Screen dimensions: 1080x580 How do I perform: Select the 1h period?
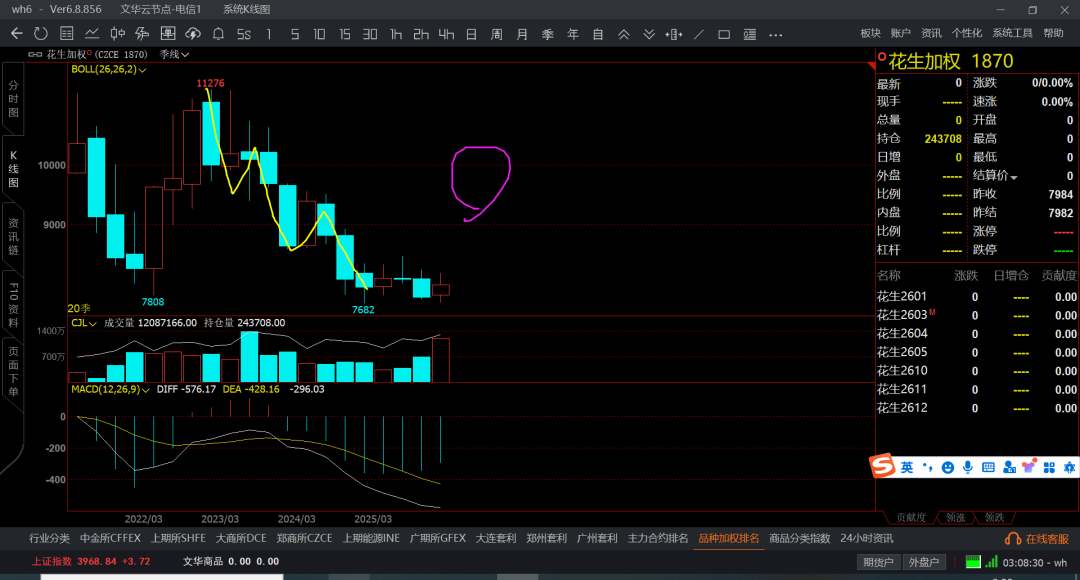coord(395,34)
